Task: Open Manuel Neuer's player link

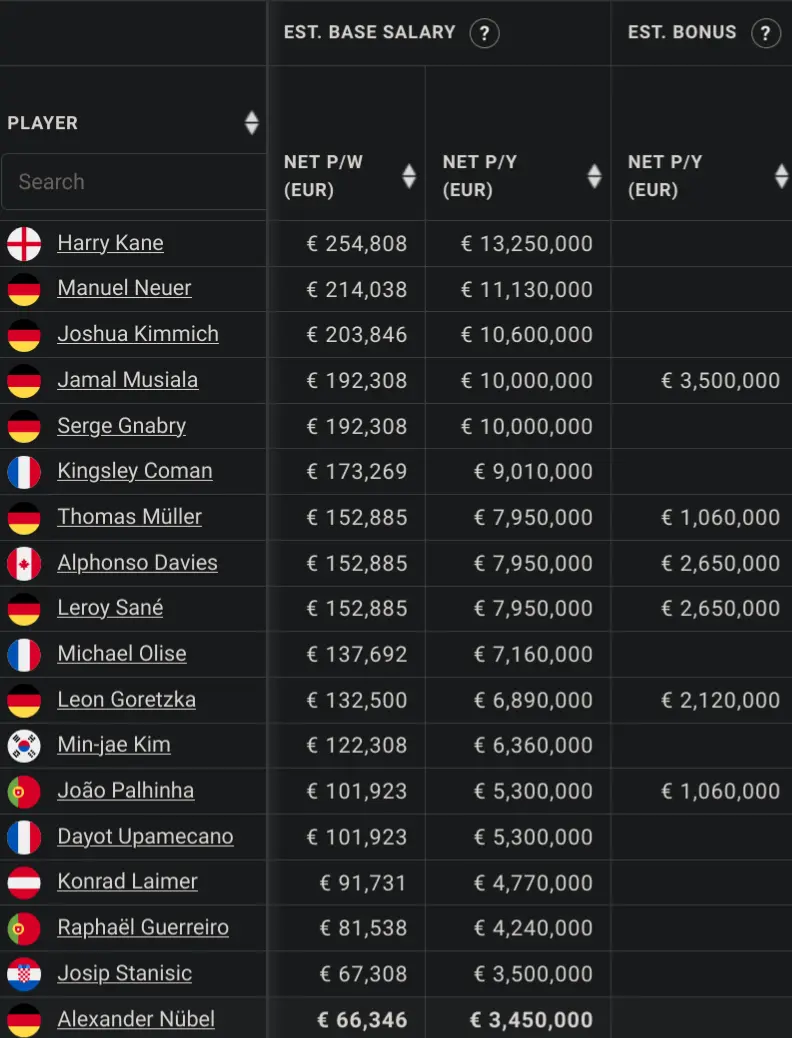Action: [124, 288]
